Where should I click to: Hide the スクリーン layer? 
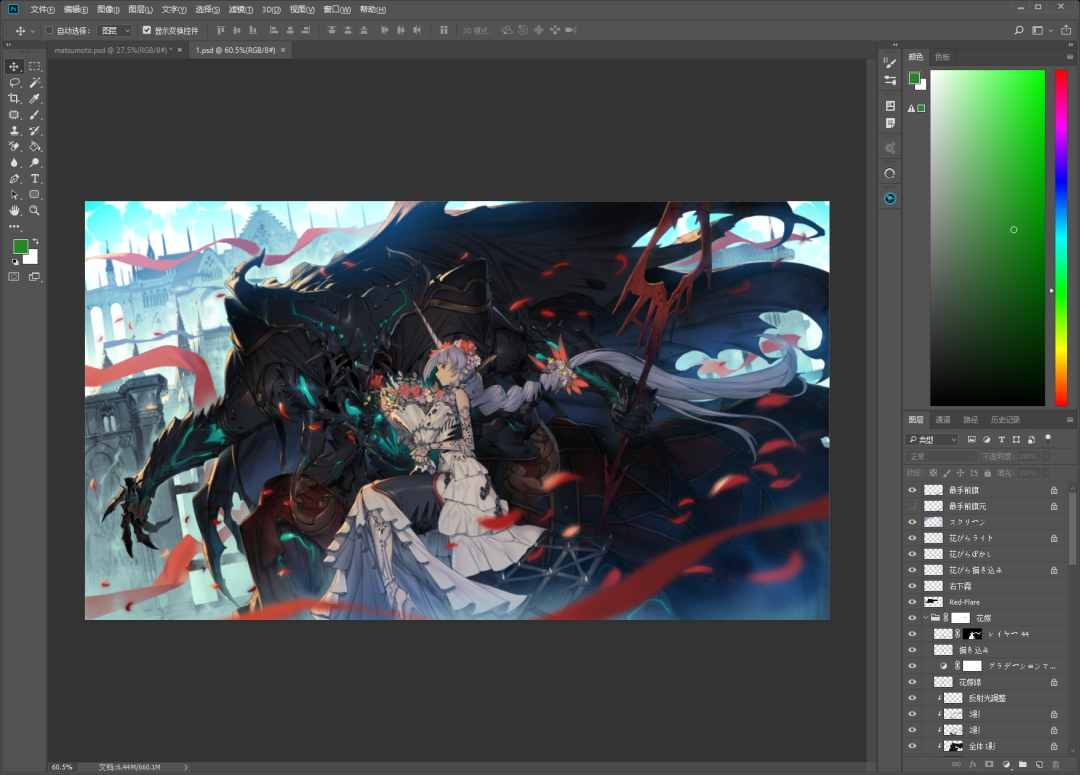click(x=912, y=521)
